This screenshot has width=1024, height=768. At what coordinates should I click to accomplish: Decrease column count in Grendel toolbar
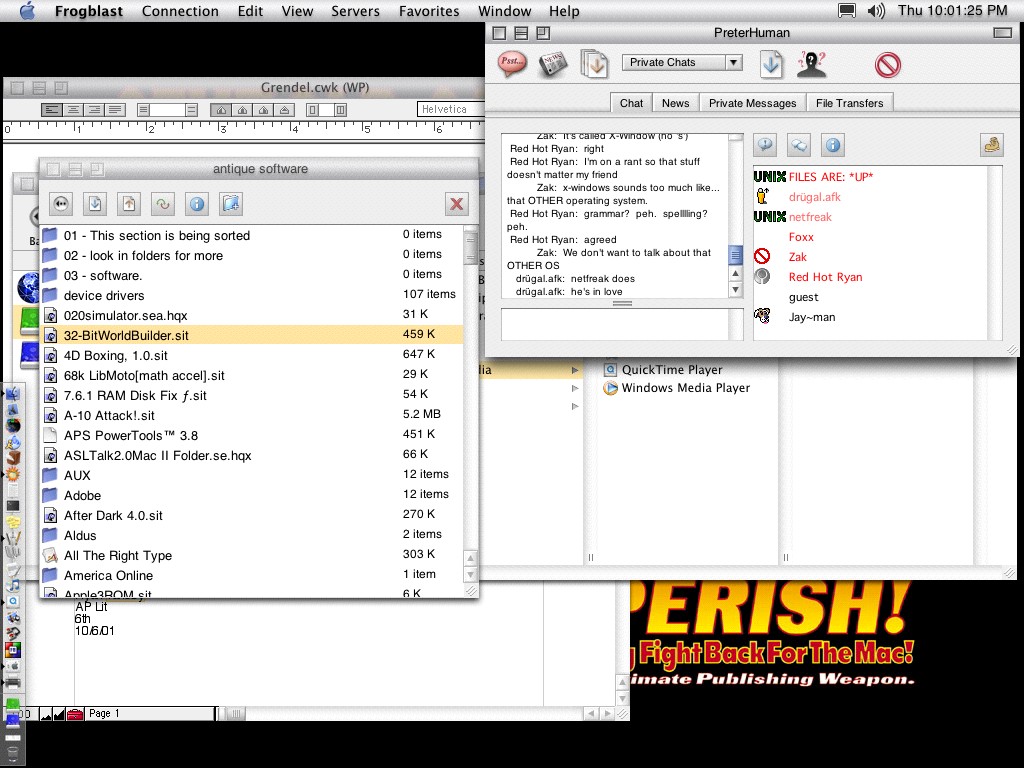313,110
